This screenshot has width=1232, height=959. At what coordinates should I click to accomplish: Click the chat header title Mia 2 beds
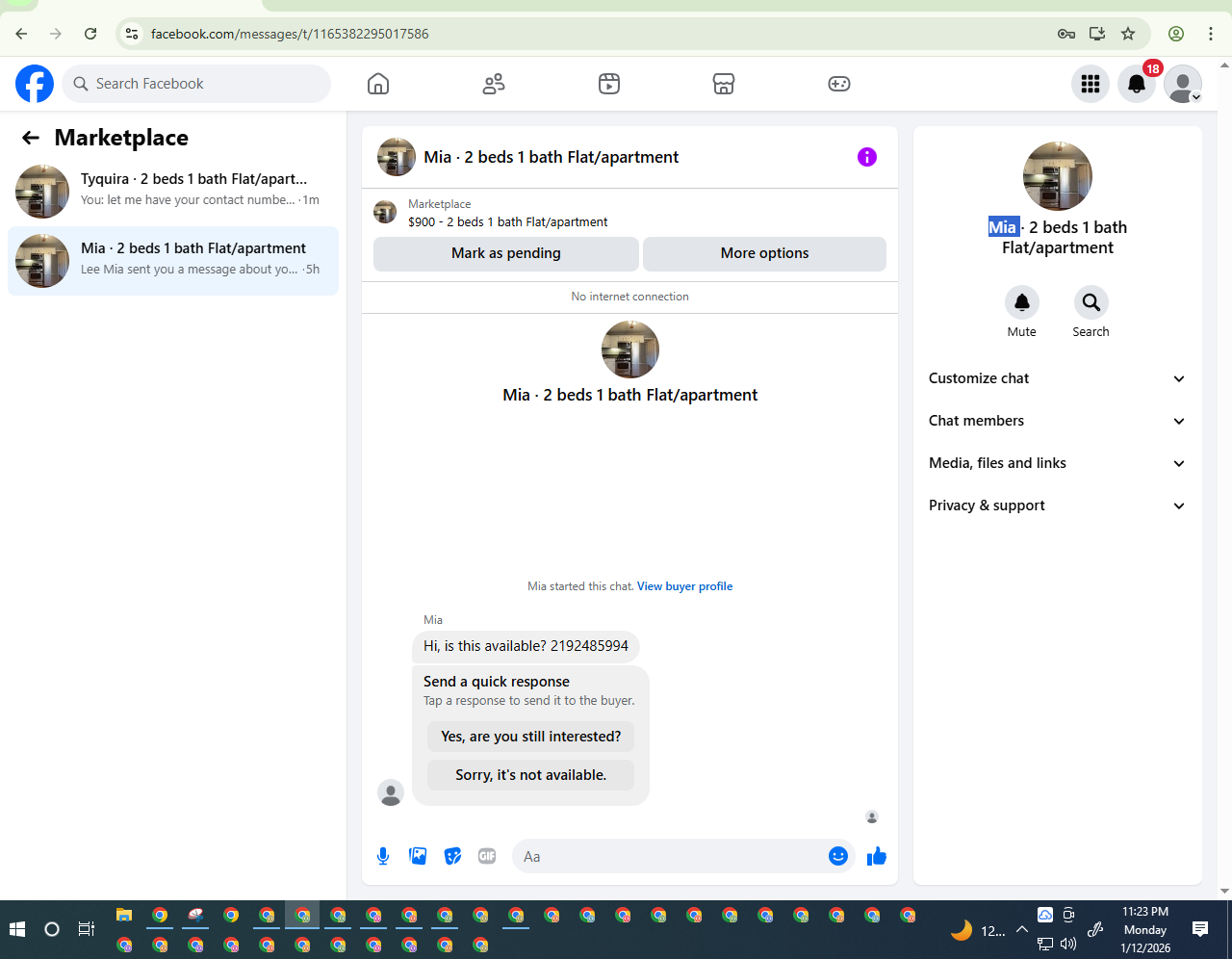click(552, 157)
